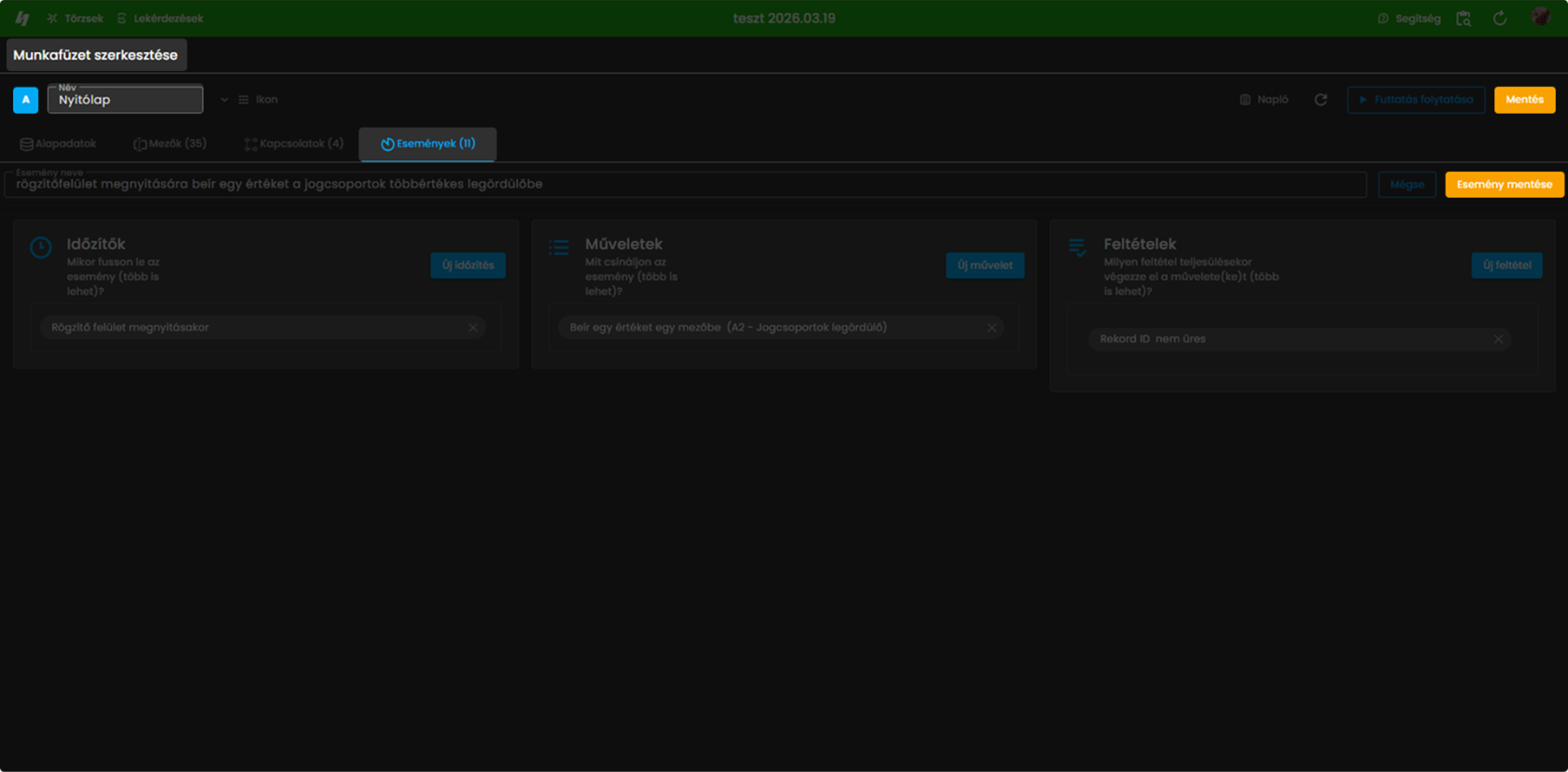Add a new condition with Új feltétel
The height and width of the screenshot is (772, 1568).
pos(1506,265)
